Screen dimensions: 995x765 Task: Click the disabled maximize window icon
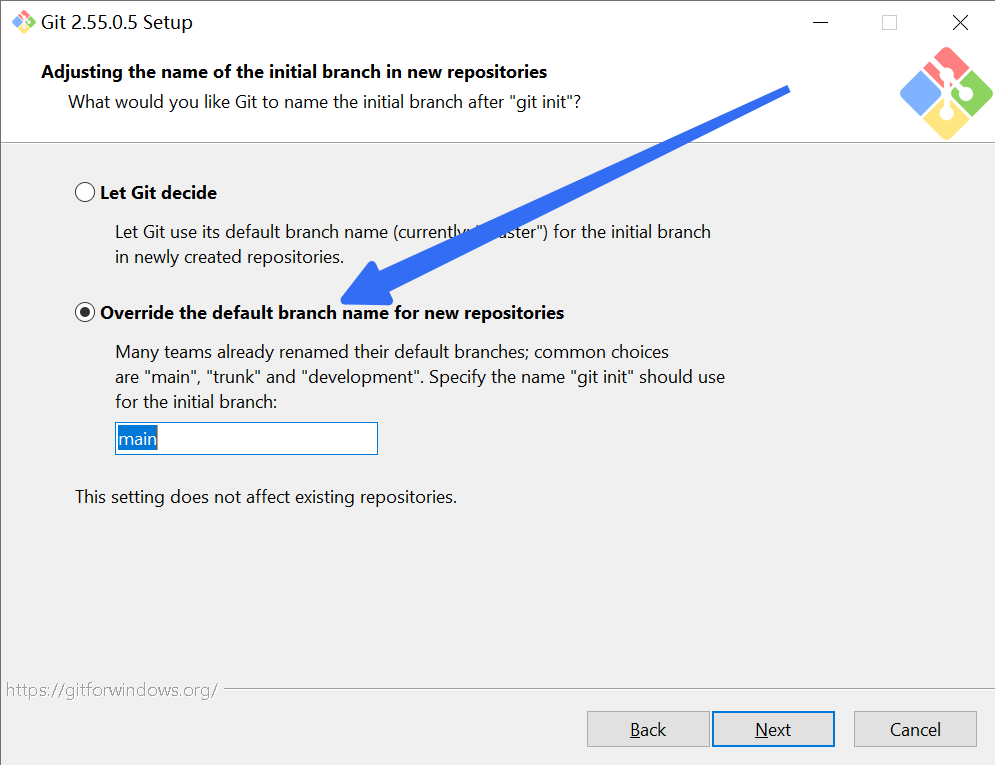890,23
